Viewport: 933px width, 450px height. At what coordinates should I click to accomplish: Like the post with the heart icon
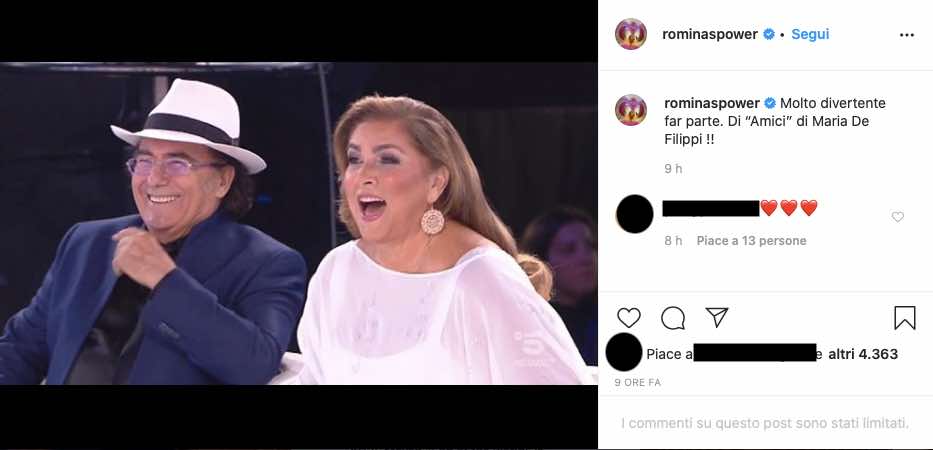click(x=629, y=318)
